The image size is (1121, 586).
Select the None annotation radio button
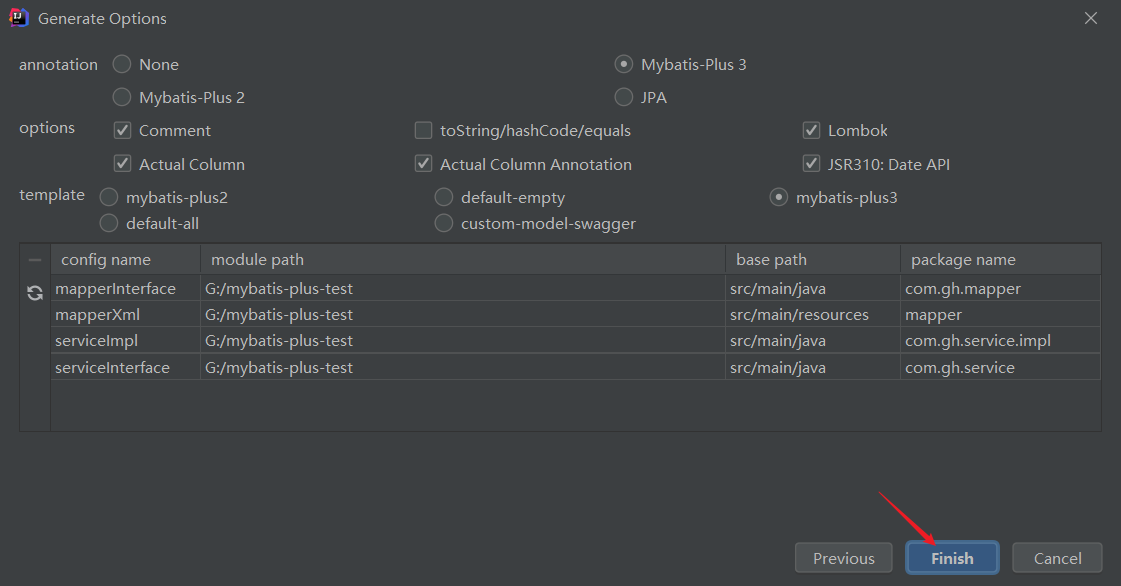coord(122,65)
